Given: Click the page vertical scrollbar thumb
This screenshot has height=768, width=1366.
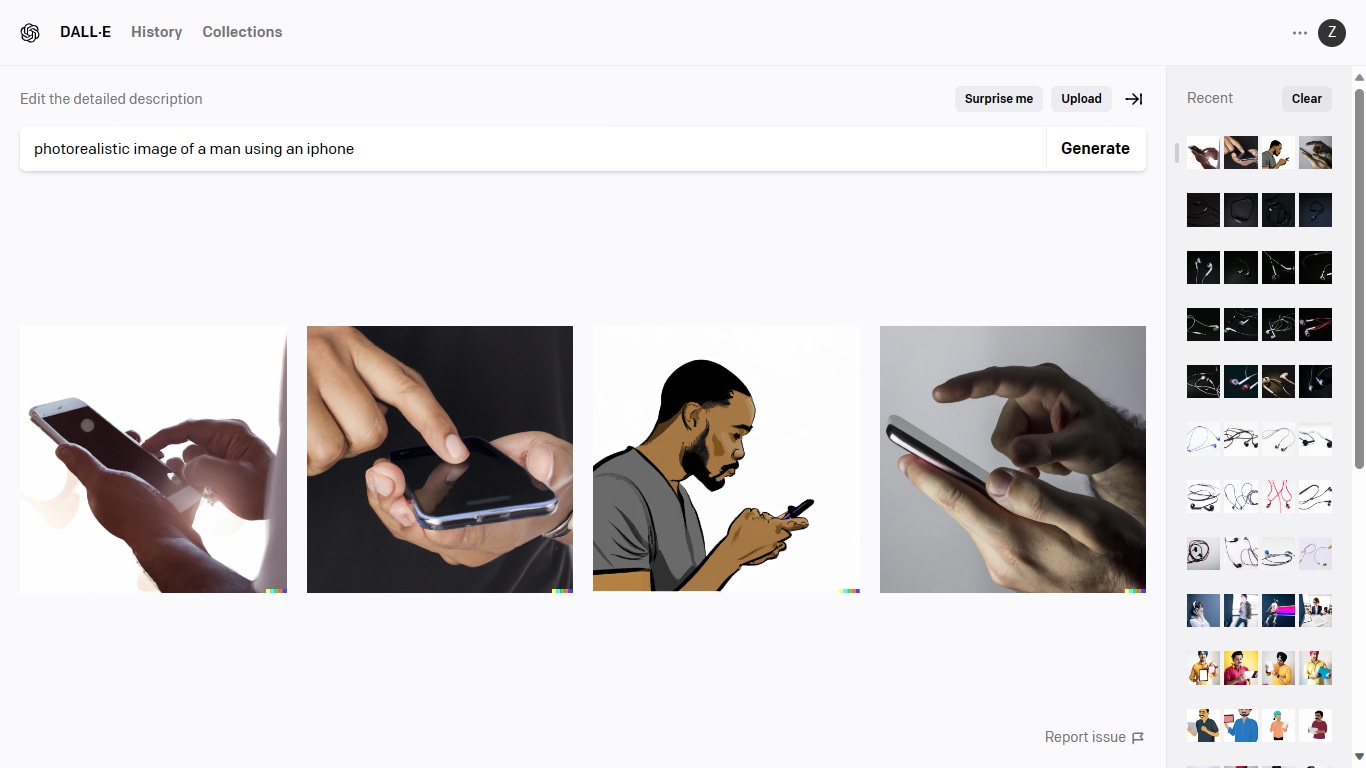Looking at the screenshot, I should point(1359,278).
